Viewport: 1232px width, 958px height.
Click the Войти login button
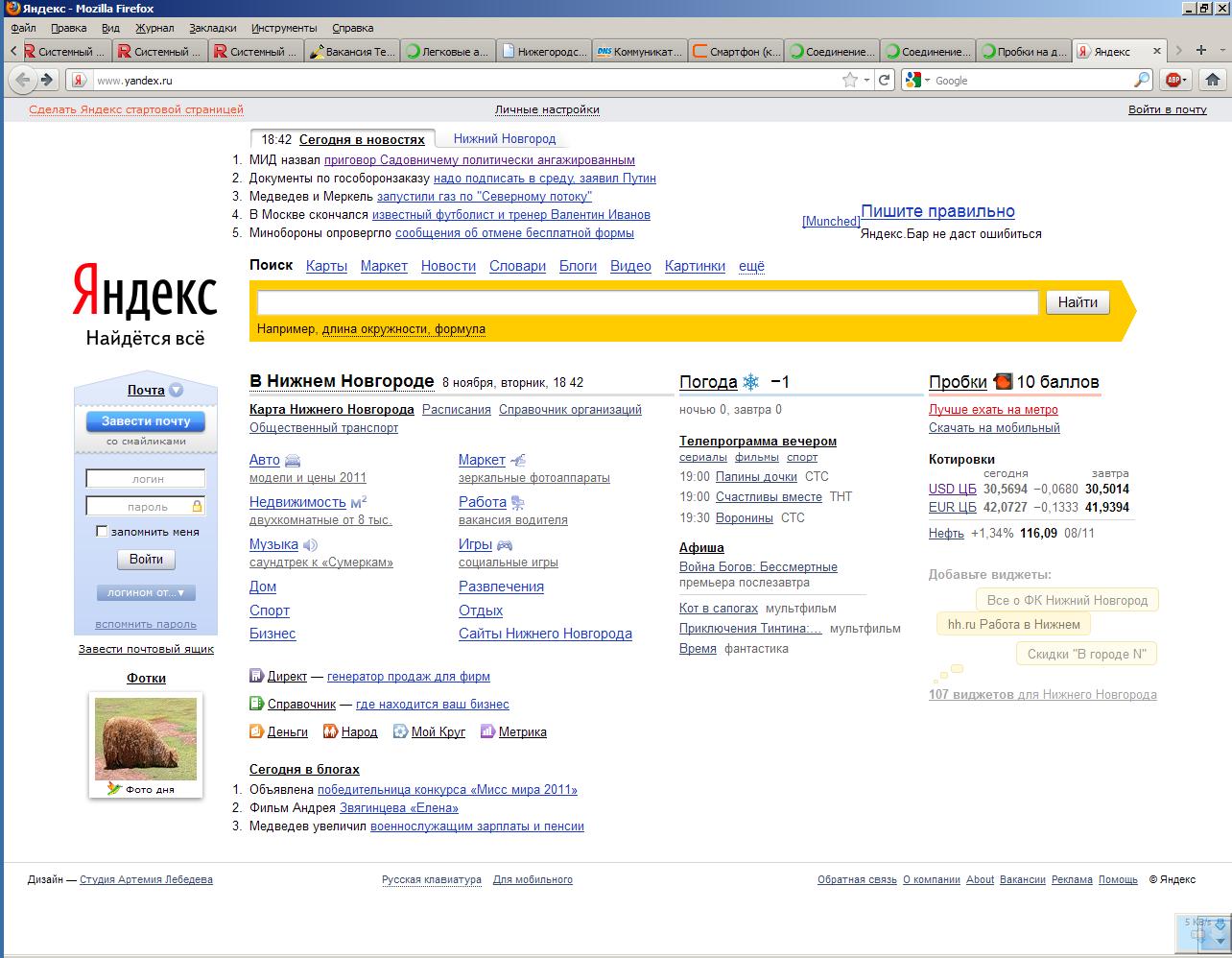click(x=146, y=559)
